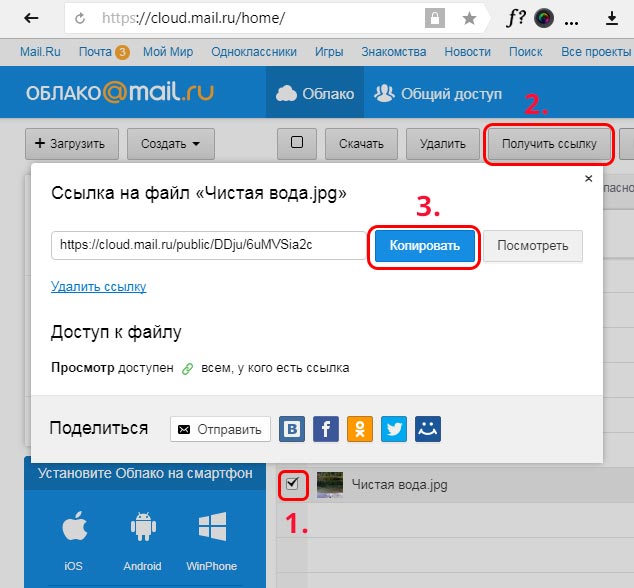Share via VKontakte icon
Image resolution: width=634 pixels, height=588 pixels.
(292, 429)
